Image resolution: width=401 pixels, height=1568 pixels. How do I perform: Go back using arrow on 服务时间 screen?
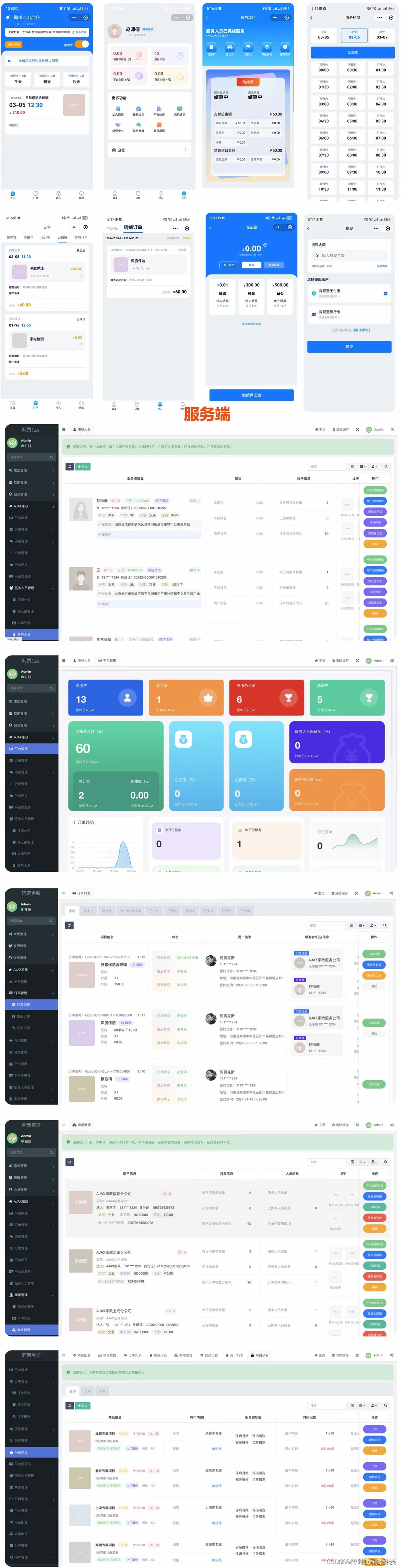(311, 18)
